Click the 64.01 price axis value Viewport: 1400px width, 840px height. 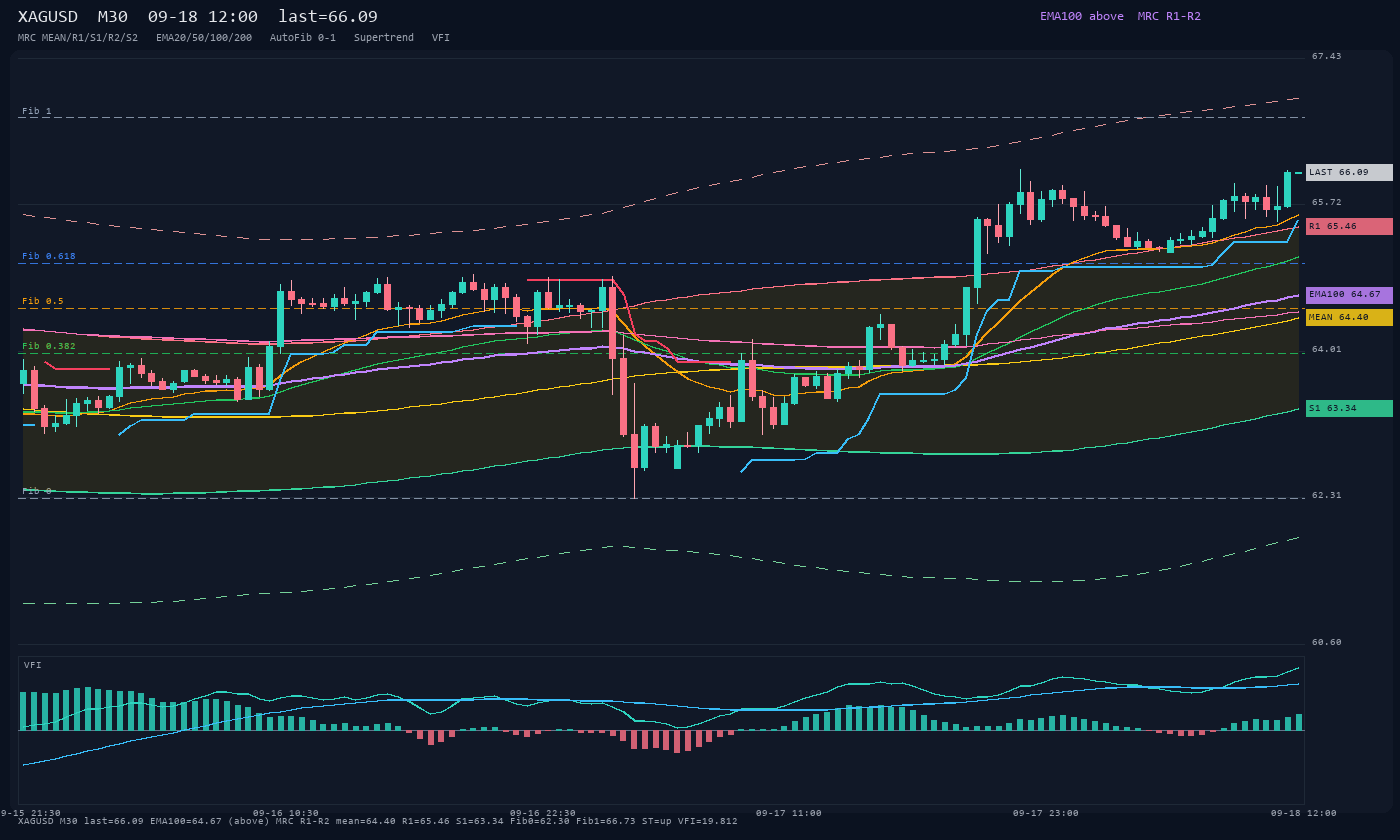tap(1327, 349)
